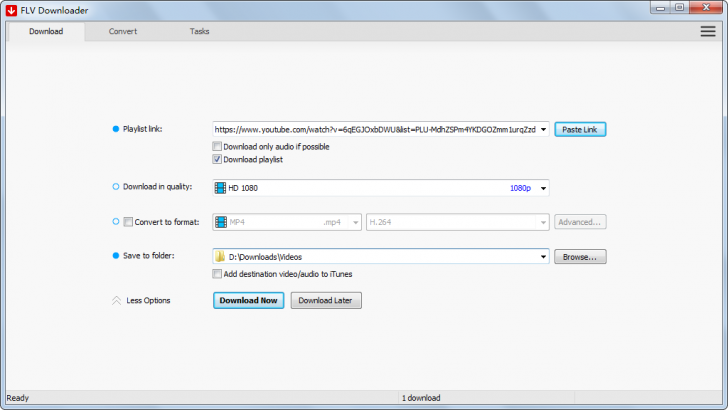Click the blue dot beside Save to folder
Viewport: 728px width, 410px height.
pyautogui.click(x=116, y=255)
